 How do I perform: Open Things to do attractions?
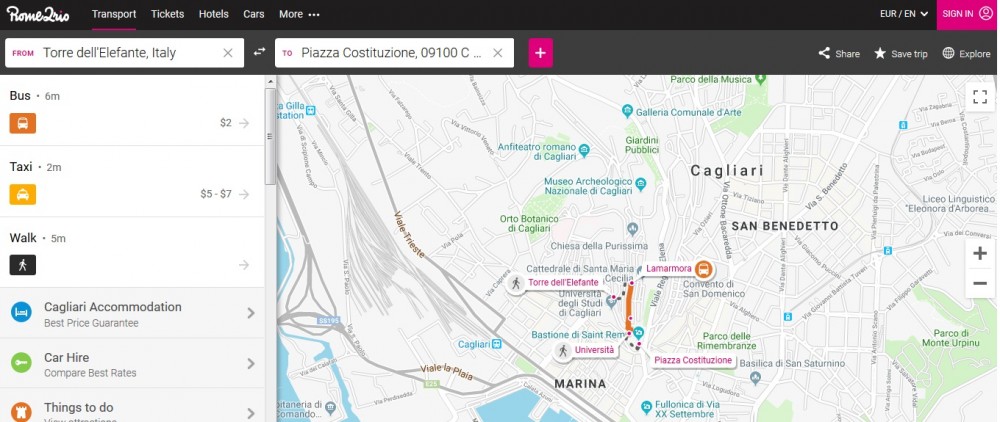coord(132,405)
